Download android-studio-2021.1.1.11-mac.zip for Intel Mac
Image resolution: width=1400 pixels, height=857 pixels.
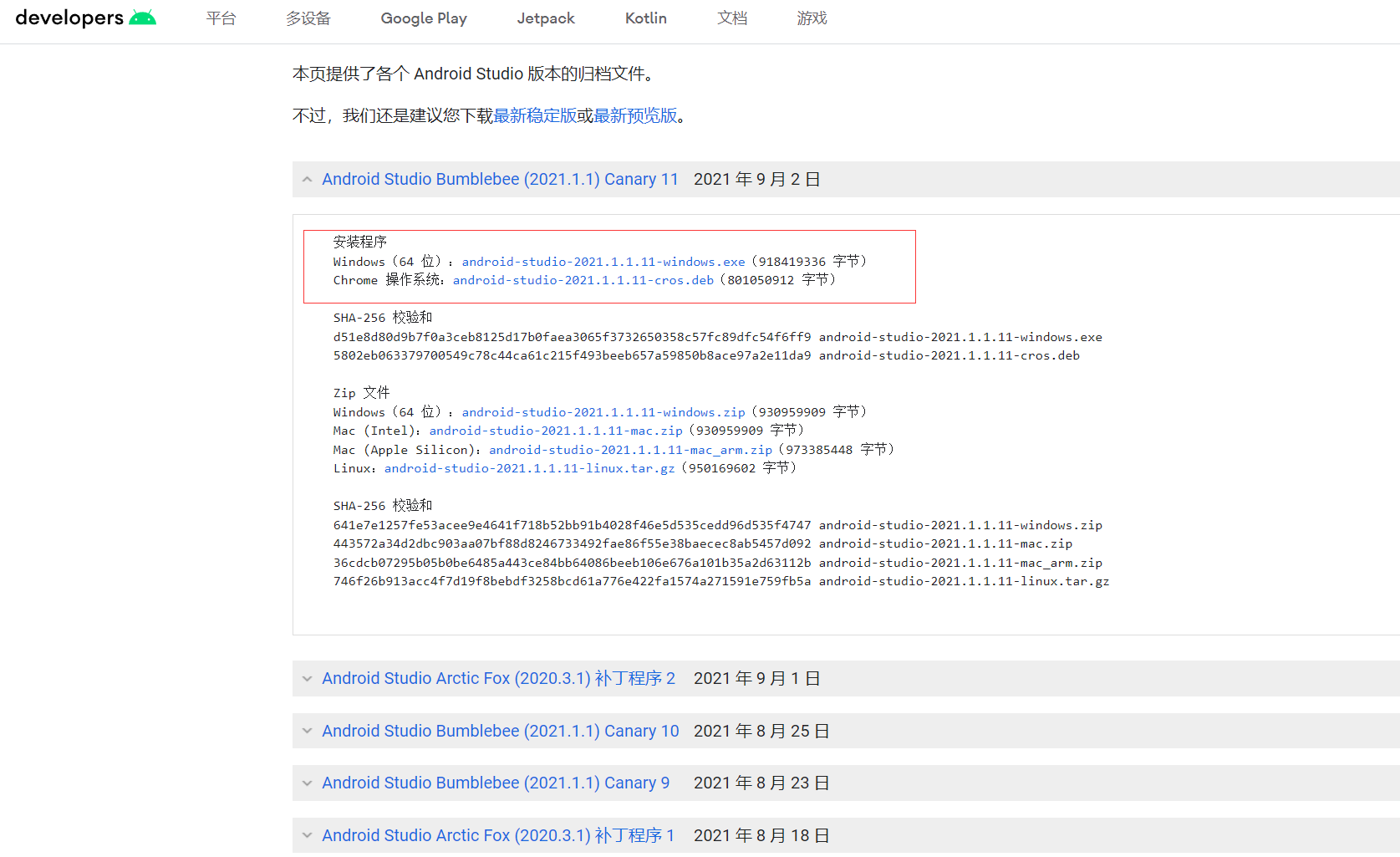click(556, 431)
